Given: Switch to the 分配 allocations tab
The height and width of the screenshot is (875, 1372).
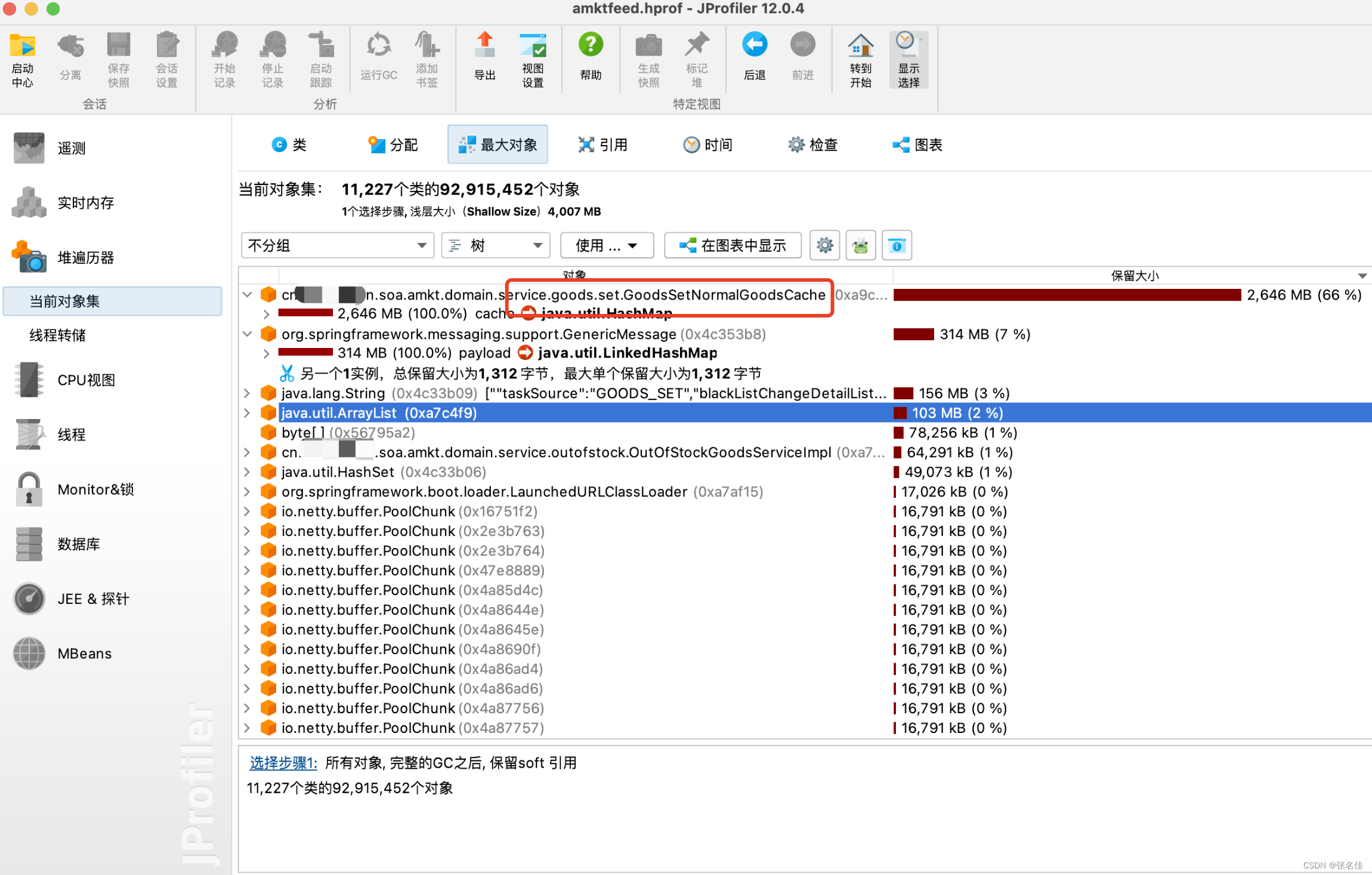Looking at the screenshot, I should 393,144.
